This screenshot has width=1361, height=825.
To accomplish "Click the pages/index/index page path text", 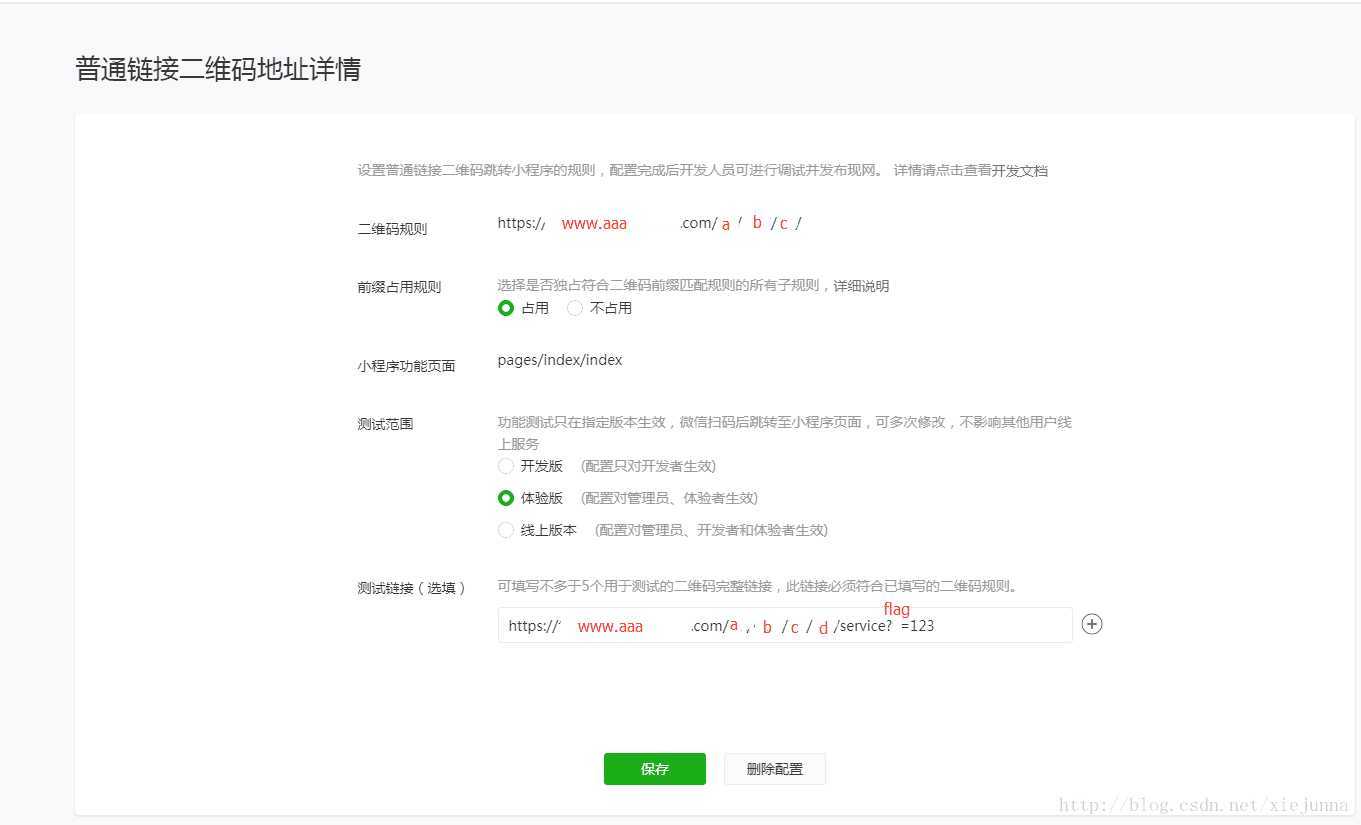I will (x=560, y=360).
